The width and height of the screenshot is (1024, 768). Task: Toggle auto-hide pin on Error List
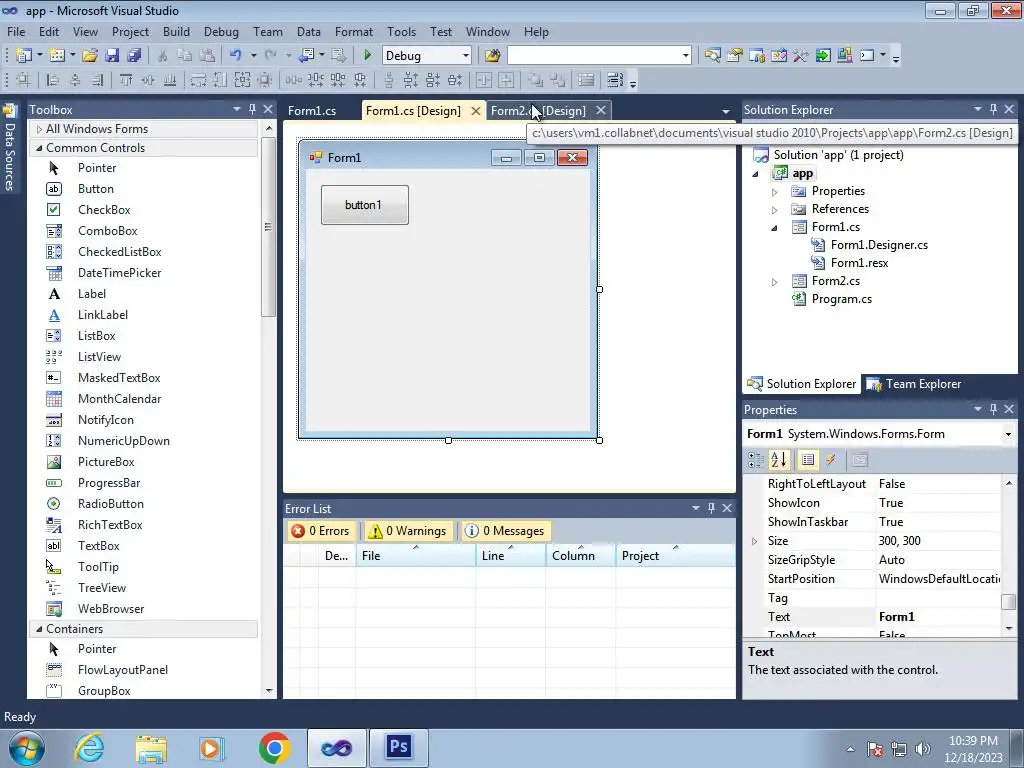(711, 508)
